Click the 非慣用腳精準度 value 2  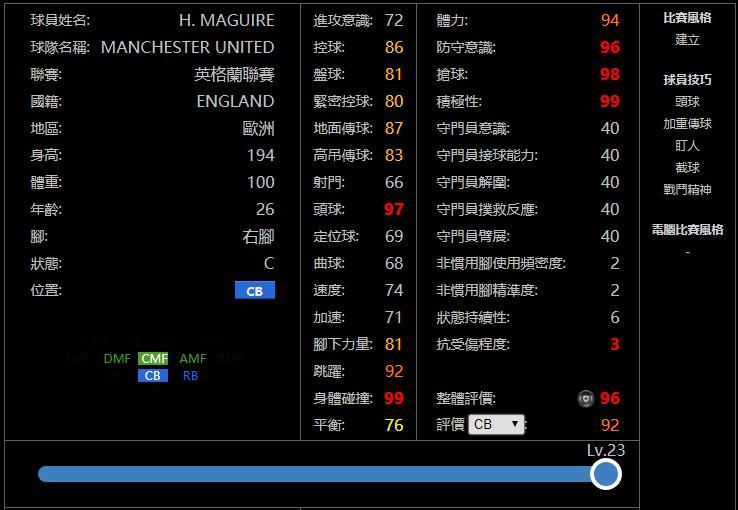615,290
